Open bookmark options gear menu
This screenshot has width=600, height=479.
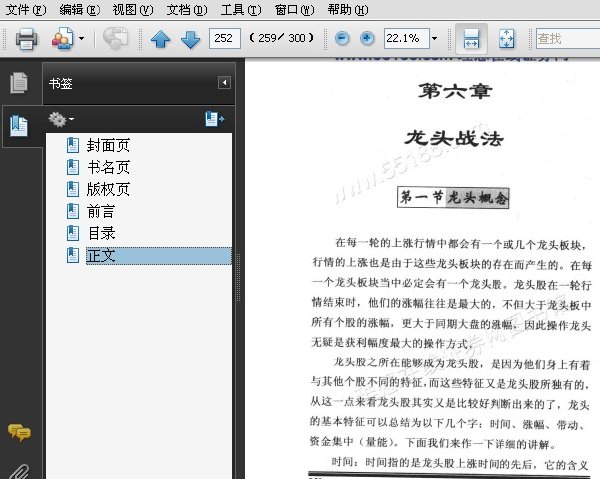pos(61,119)
